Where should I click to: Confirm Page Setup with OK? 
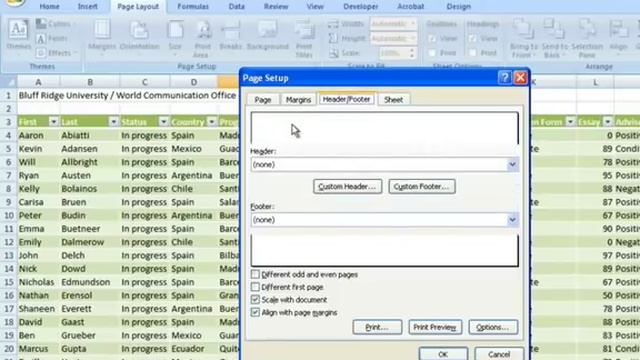(x=443, y=354)
